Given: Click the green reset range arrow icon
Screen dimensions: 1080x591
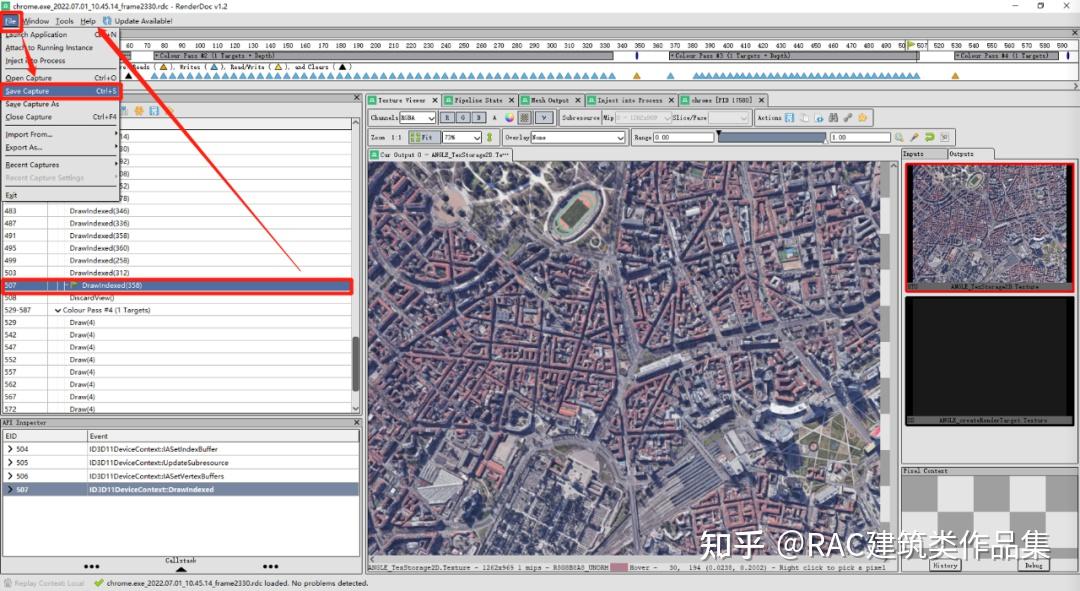Looking at the screenshot, I should (x=929, y=137).
